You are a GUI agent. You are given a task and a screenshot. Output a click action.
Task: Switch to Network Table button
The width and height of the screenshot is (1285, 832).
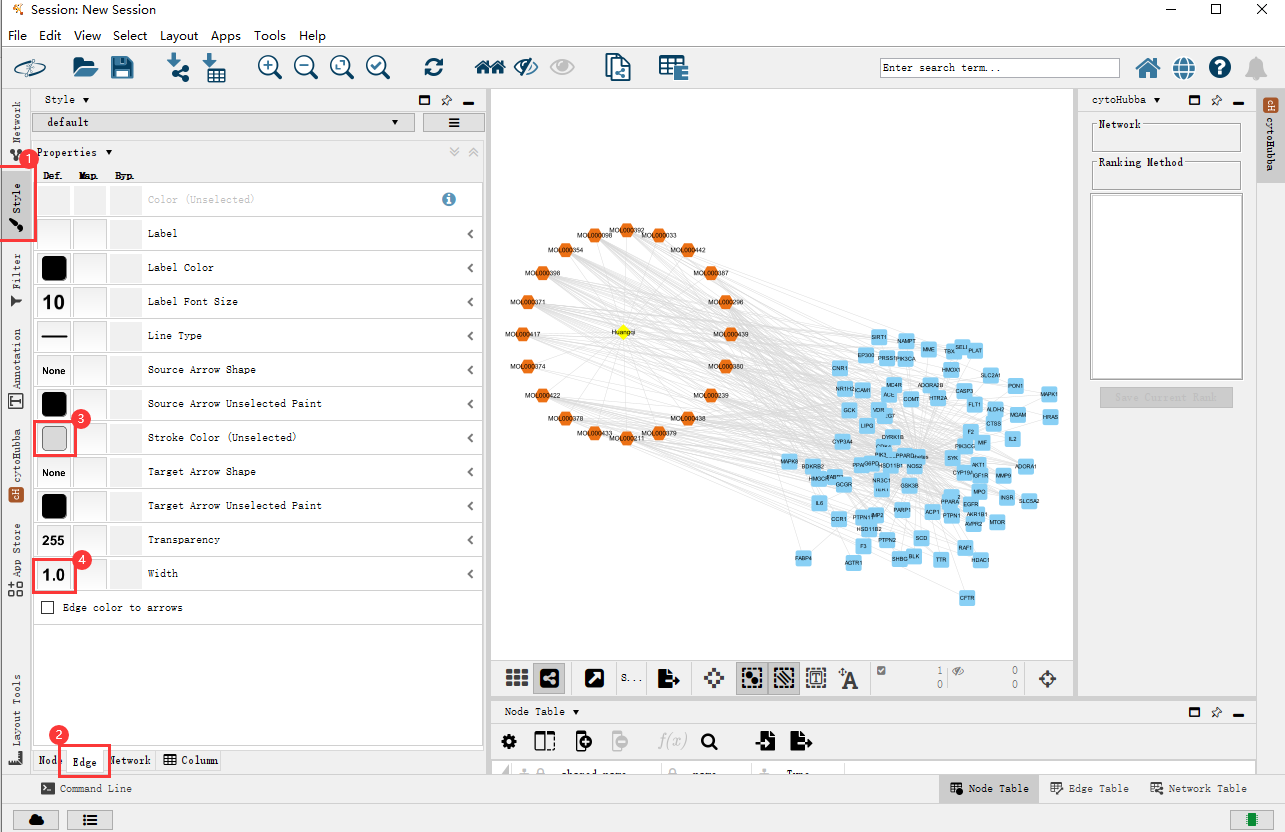click(1198, 788)
